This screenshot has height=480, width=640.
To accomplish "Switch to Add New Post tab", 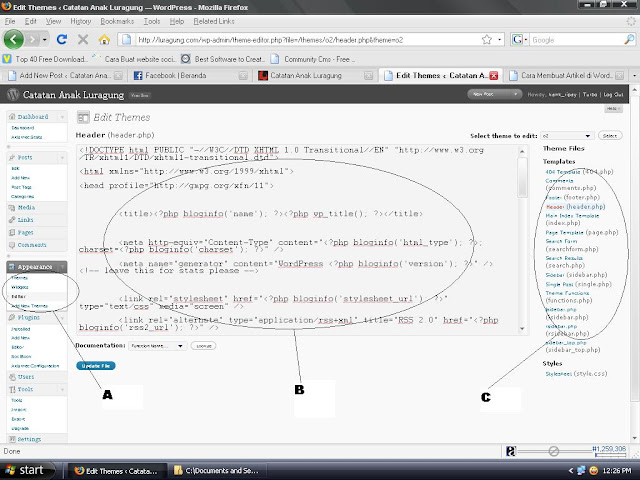I will 64,76.
